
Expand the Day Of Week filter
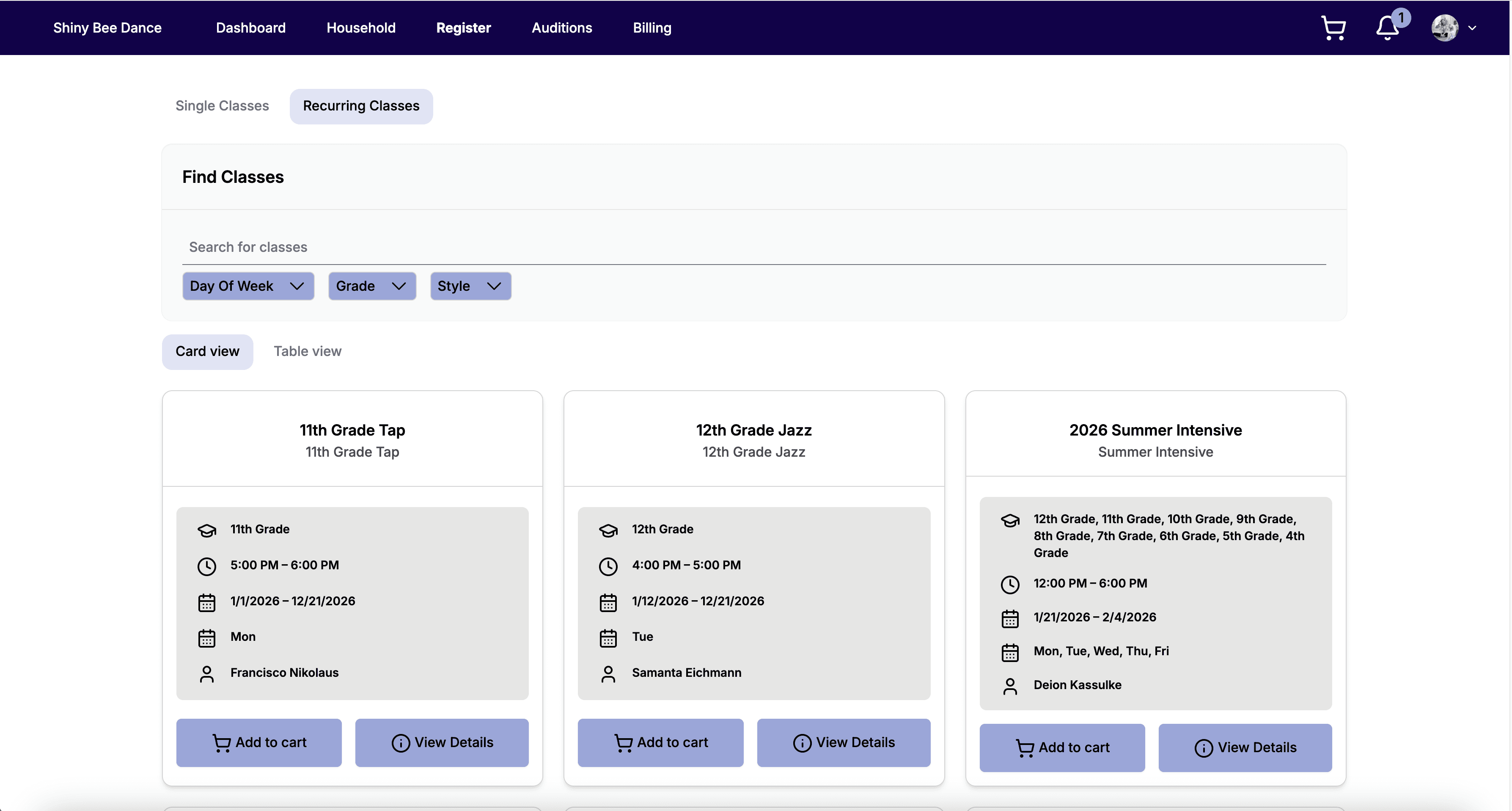tap(247, 286)
